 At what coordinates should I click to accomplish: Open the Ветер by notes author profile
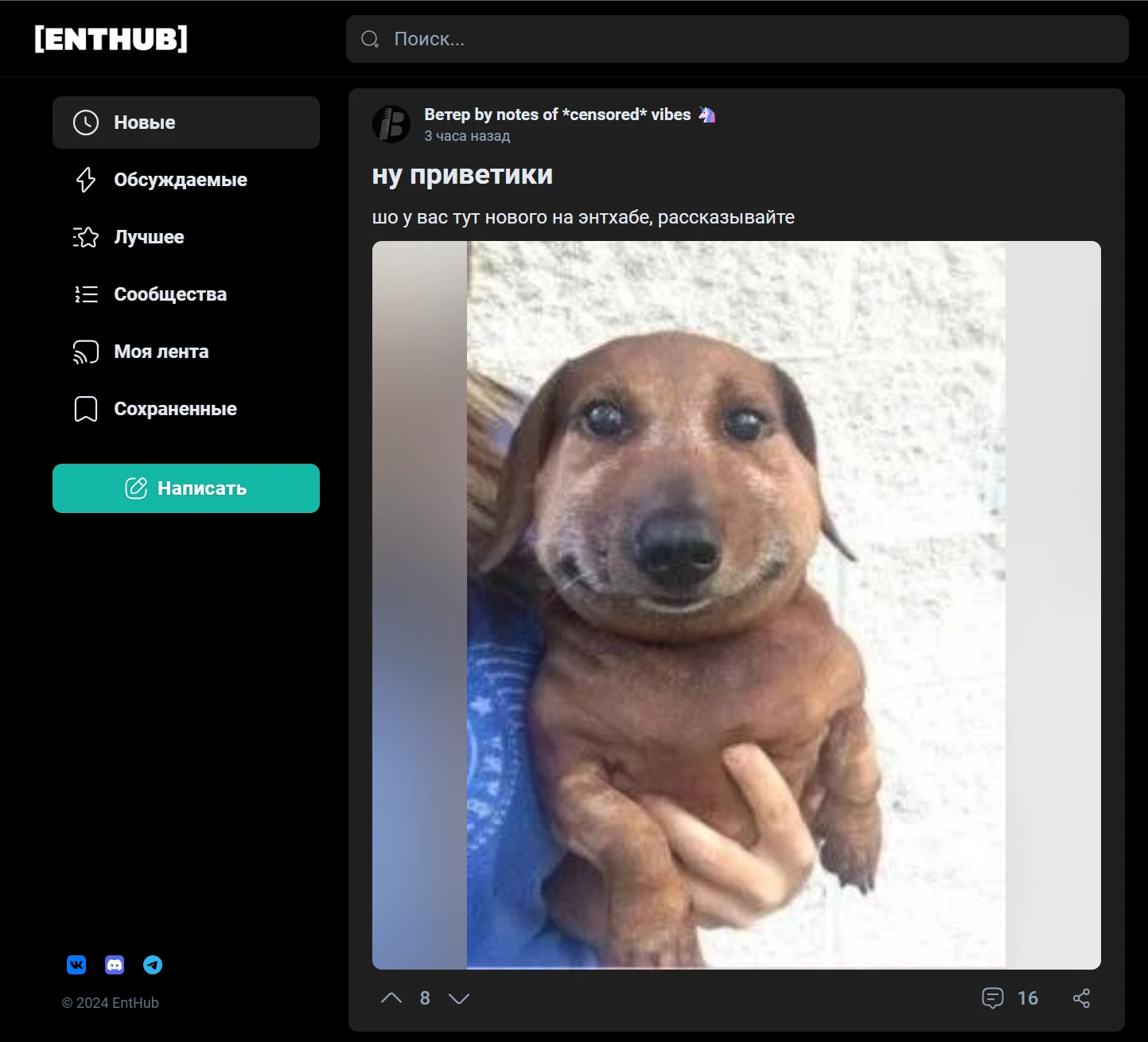click(x=570, y=115)
